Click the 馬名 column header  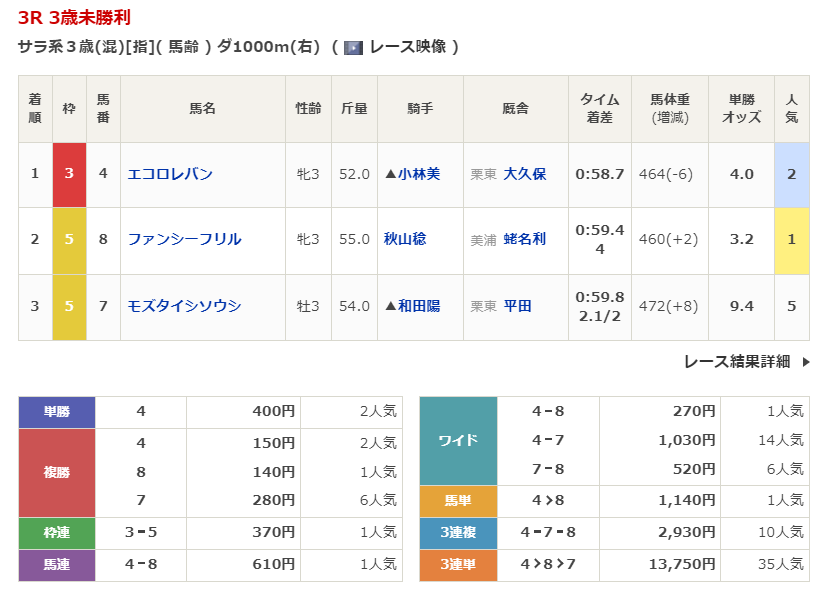tap(202, 108)
